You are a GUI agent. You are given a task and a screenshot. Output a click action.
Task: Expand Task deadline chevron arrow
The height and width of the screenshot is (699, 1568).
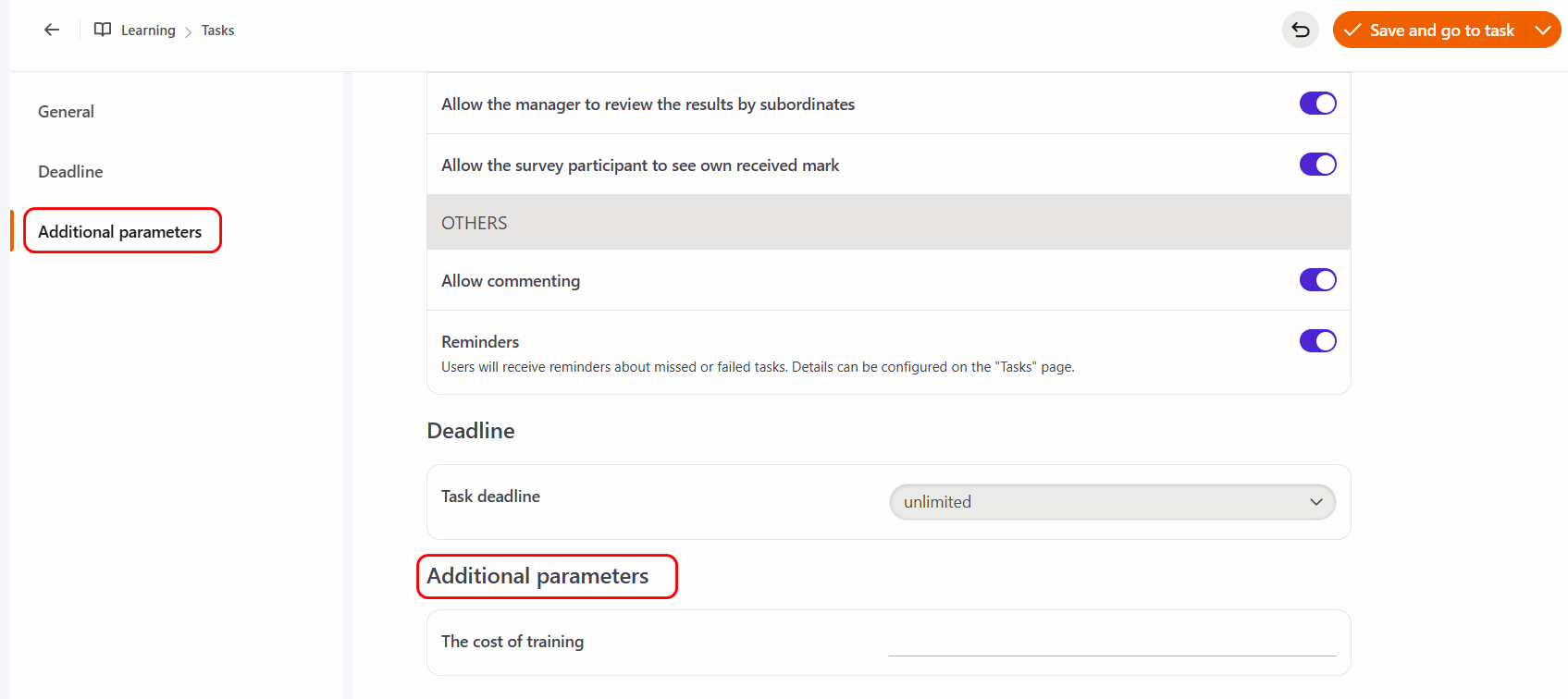click(x=1315, y=502)
